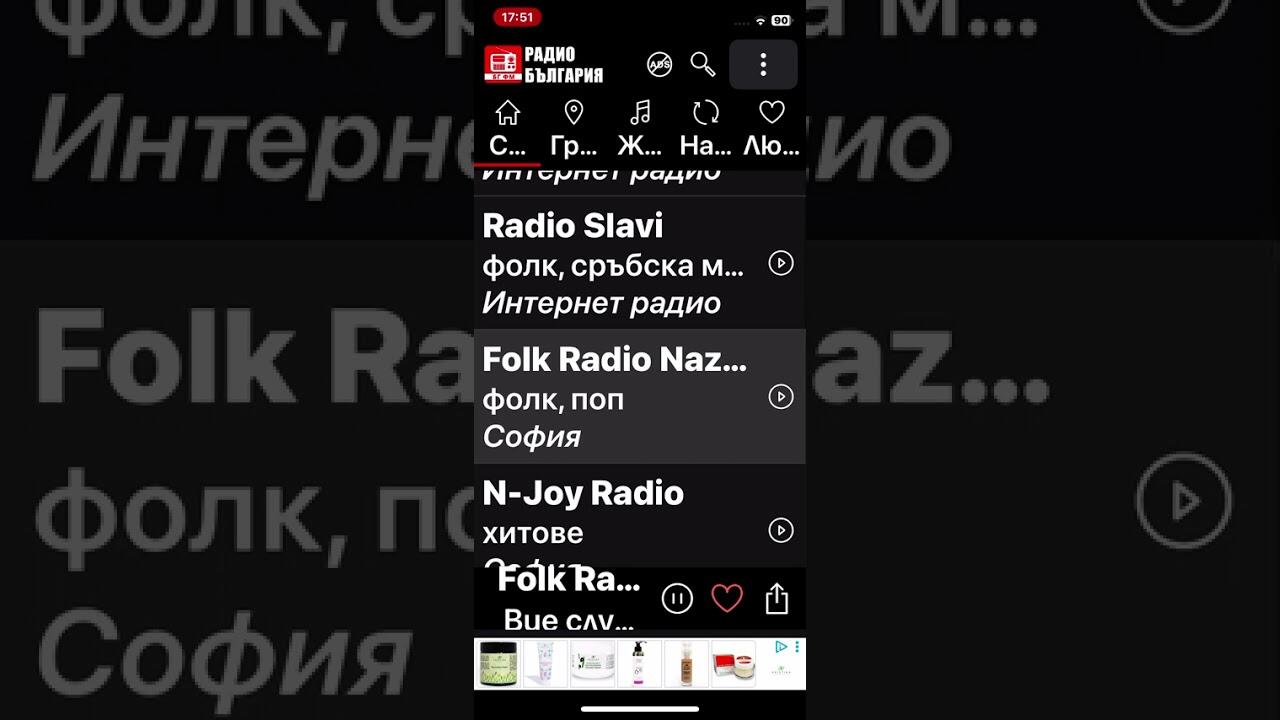Tap the green jar ad thumbnail

click(496, 664)
